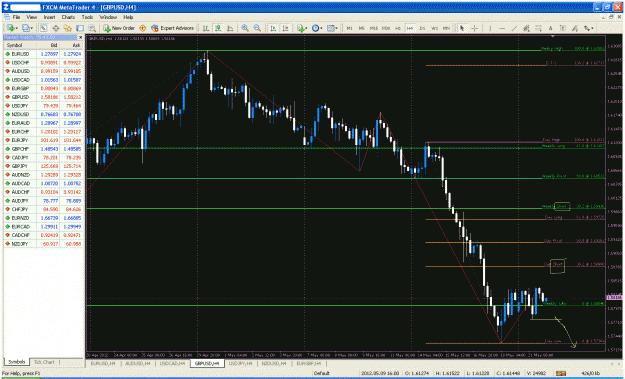
Task: Zoom out on the chart
Action: coord(257,28)
